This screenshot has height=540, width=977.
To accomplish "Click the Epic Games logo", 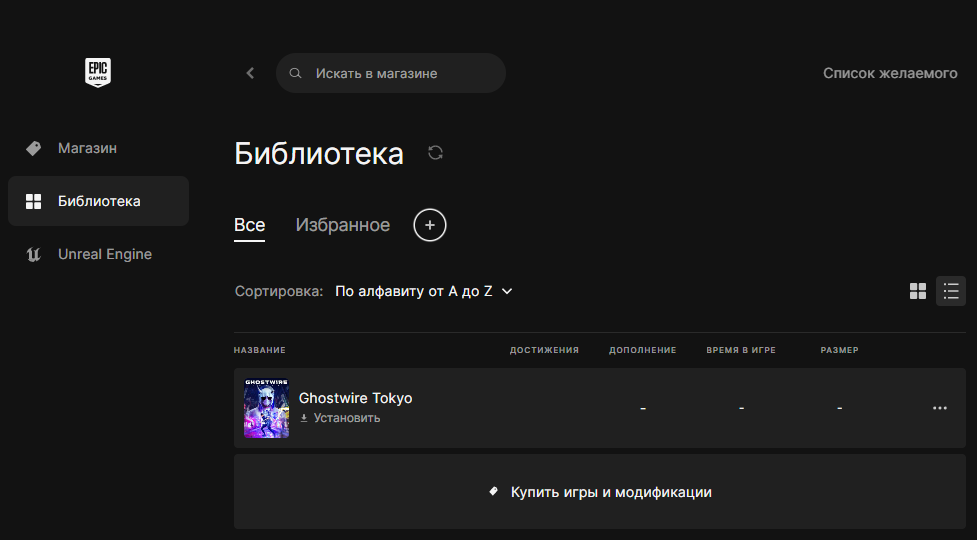I will pyautogui.click(x=98, y=72).
